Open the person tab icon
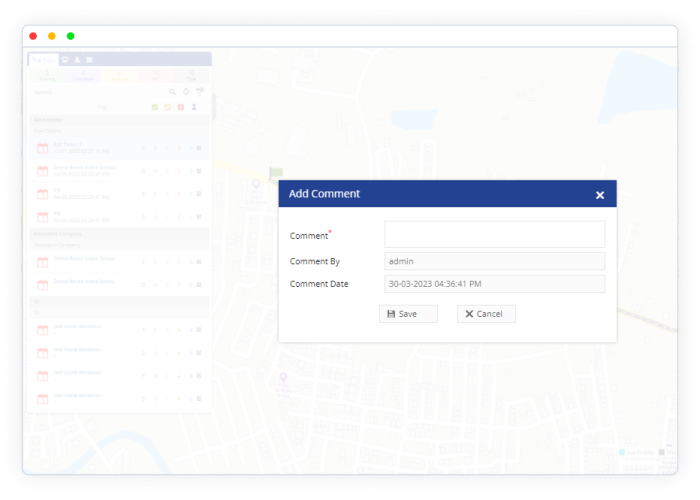This screenshot has height=500, width=700. click(x=77, y=60)
